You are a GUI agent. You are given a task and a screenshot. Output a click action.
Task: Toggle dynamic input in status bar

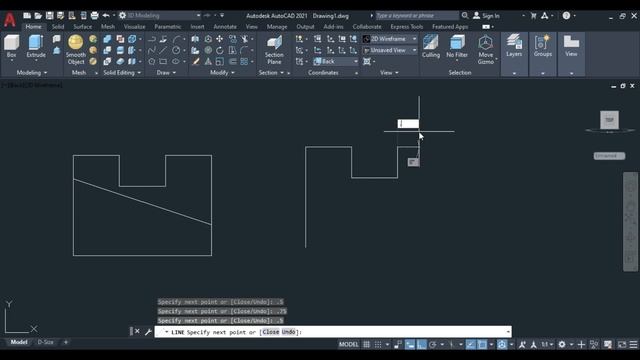(x=410, y=344)
